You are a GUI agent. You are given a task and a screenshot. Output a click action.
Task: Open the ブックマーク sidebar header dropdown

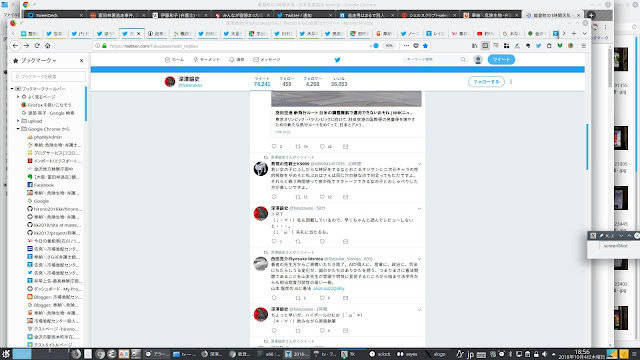39,60
